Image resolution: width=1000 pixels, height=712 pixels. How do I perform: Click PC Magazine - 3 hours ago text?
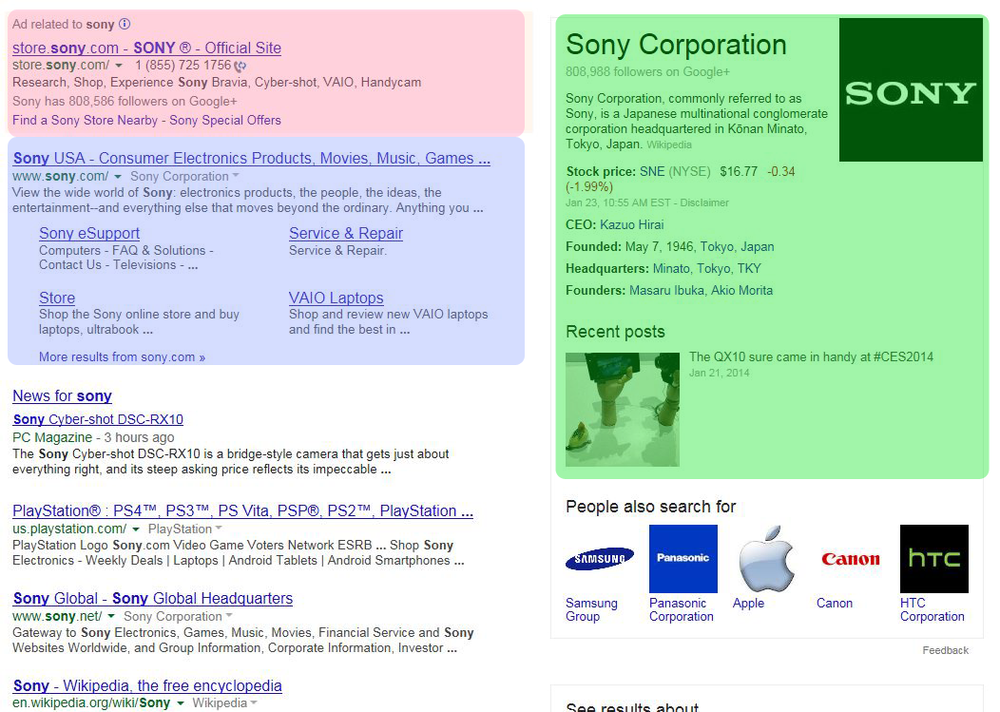[93, 438]
